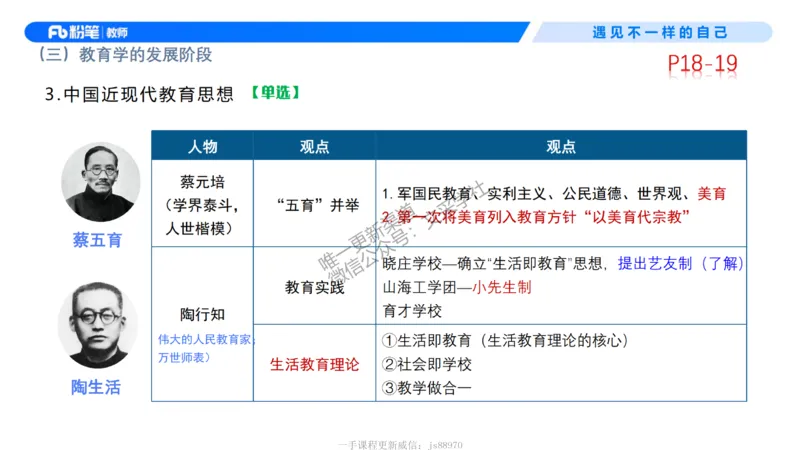Click the blue caption 蔡五育
This screenshot has height=450, width=800.
pyautogui.click(x=97, y=240)
